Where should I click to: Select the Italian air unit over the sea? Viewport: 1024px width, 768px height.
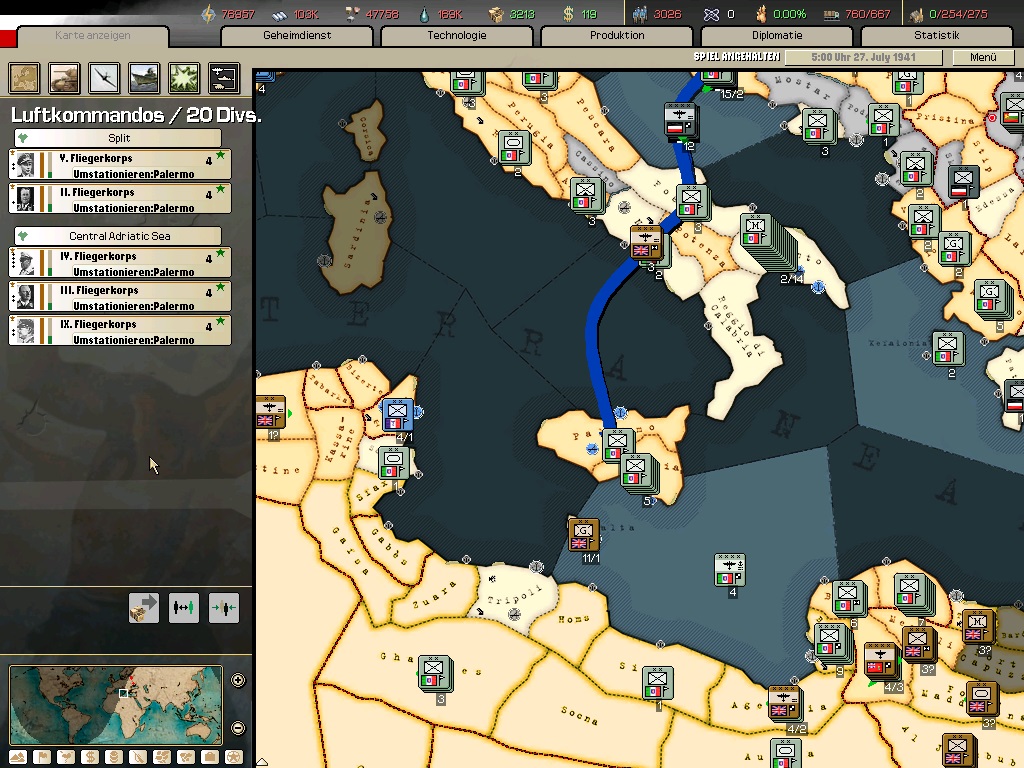(730, 569)
